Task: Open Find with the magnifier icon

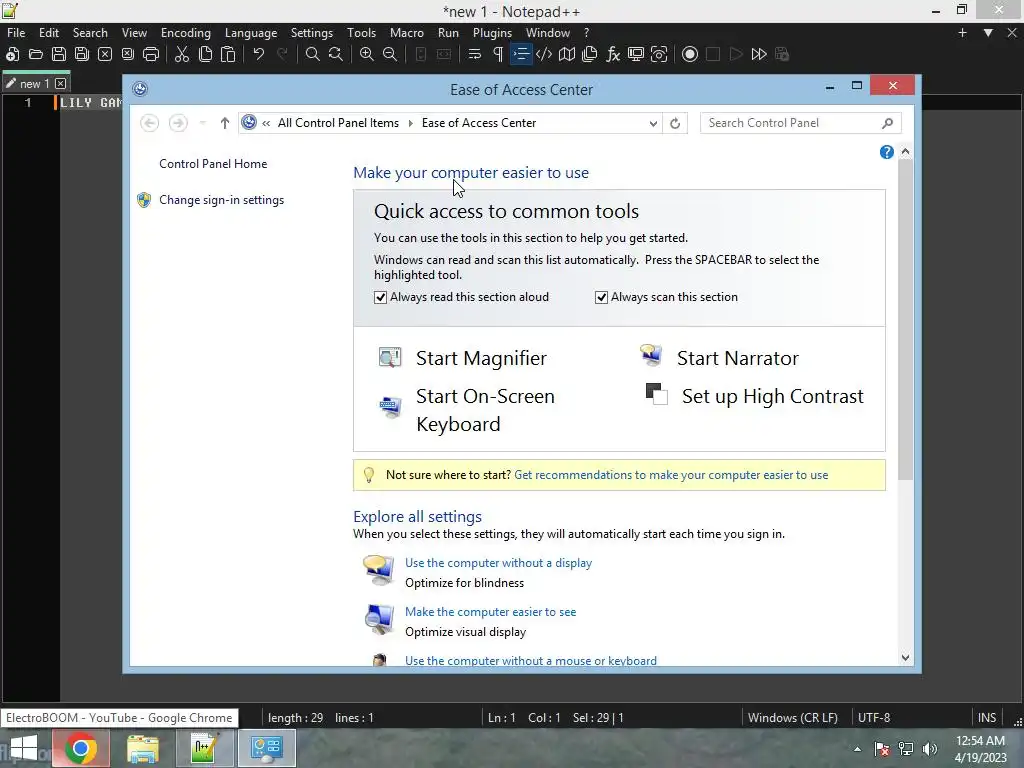Action: (x=313, y=54)
